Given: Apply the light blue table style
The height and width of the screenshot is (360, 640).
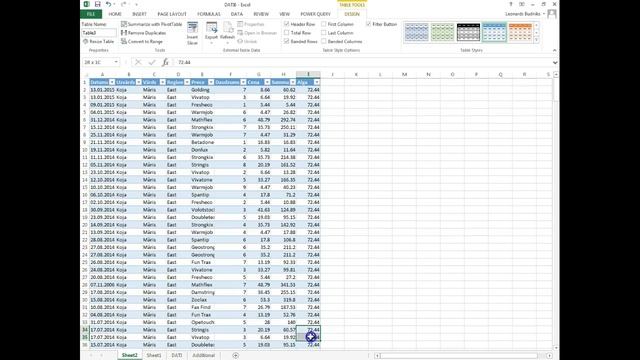Looking at the screenshot, I should pos(416,32).
